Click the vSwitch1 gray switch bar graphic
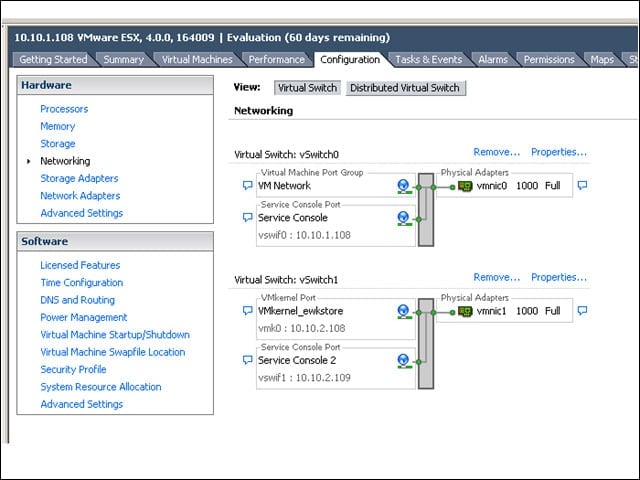The width and height of the screenshot is (640, 480). (x=426, y=344)
